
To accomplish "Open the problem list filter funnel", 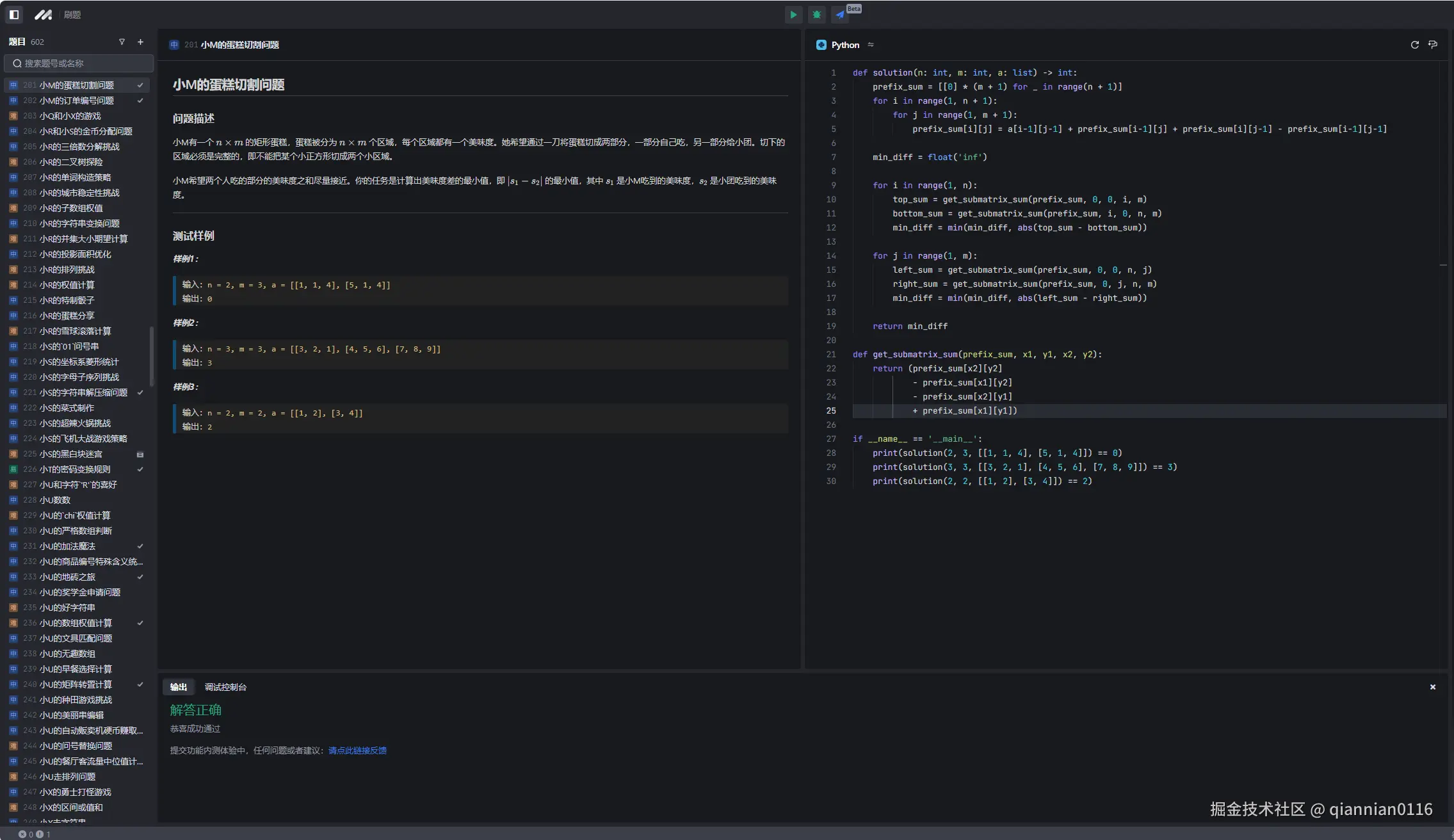I will 122,42.
